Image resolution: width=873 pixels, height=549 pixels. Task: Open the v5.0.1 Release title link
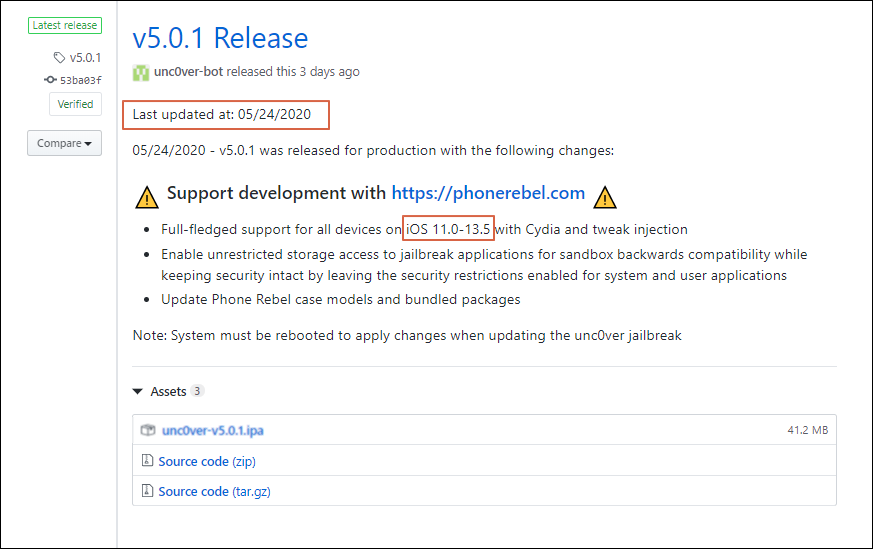pos(220,38)
